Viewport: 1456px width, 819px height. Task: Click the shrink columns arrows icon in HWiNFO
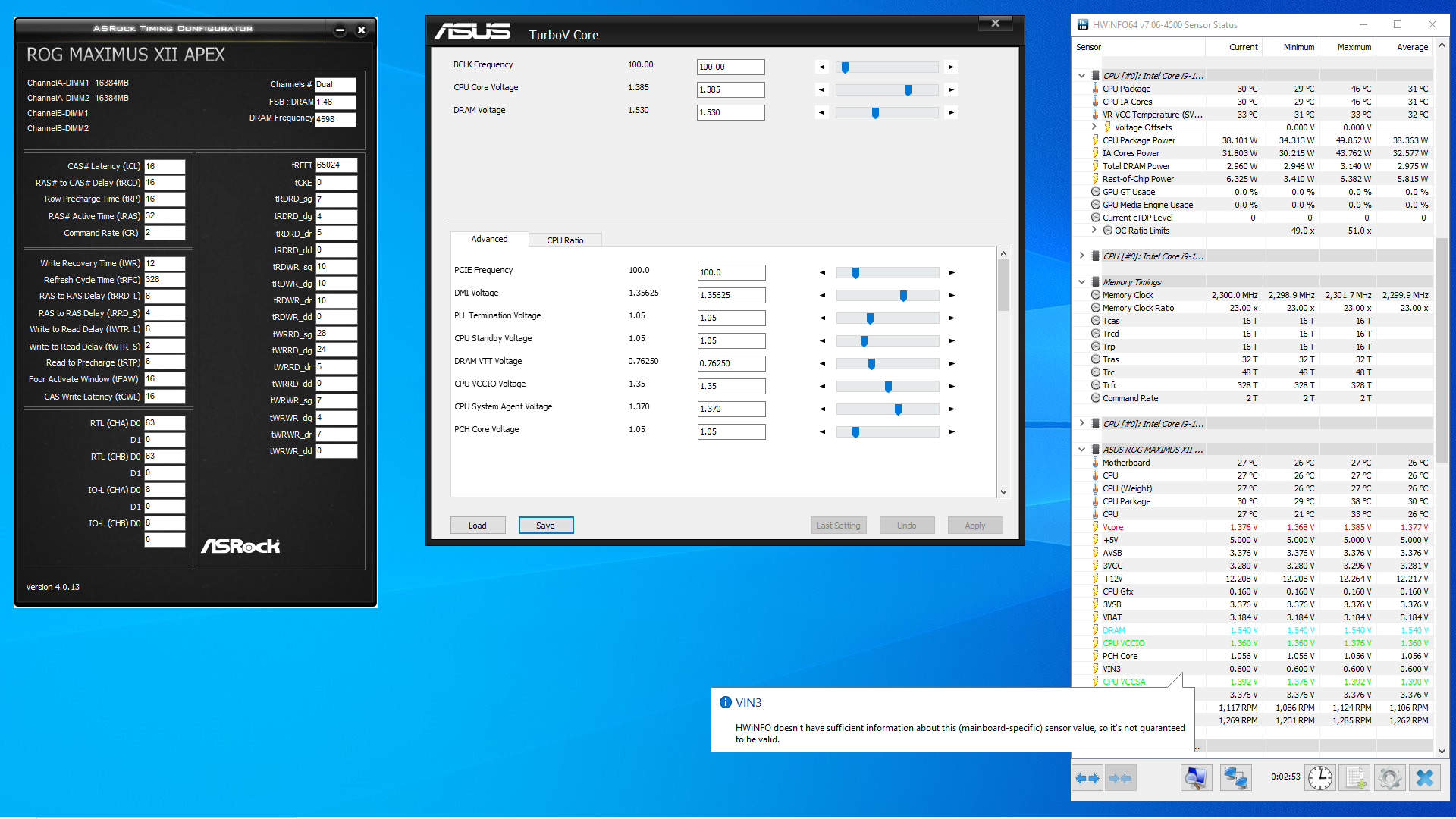(x=1120, y=778)
